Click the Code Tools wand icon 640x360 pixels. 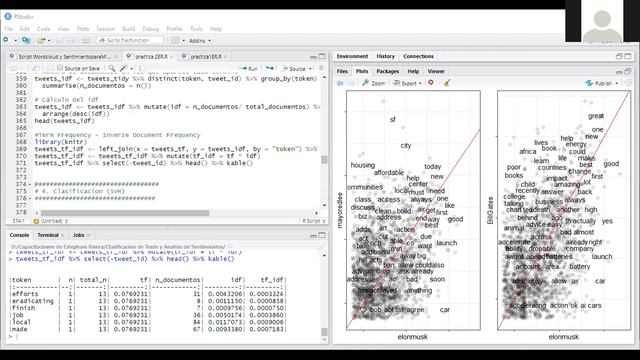point(124,69)
